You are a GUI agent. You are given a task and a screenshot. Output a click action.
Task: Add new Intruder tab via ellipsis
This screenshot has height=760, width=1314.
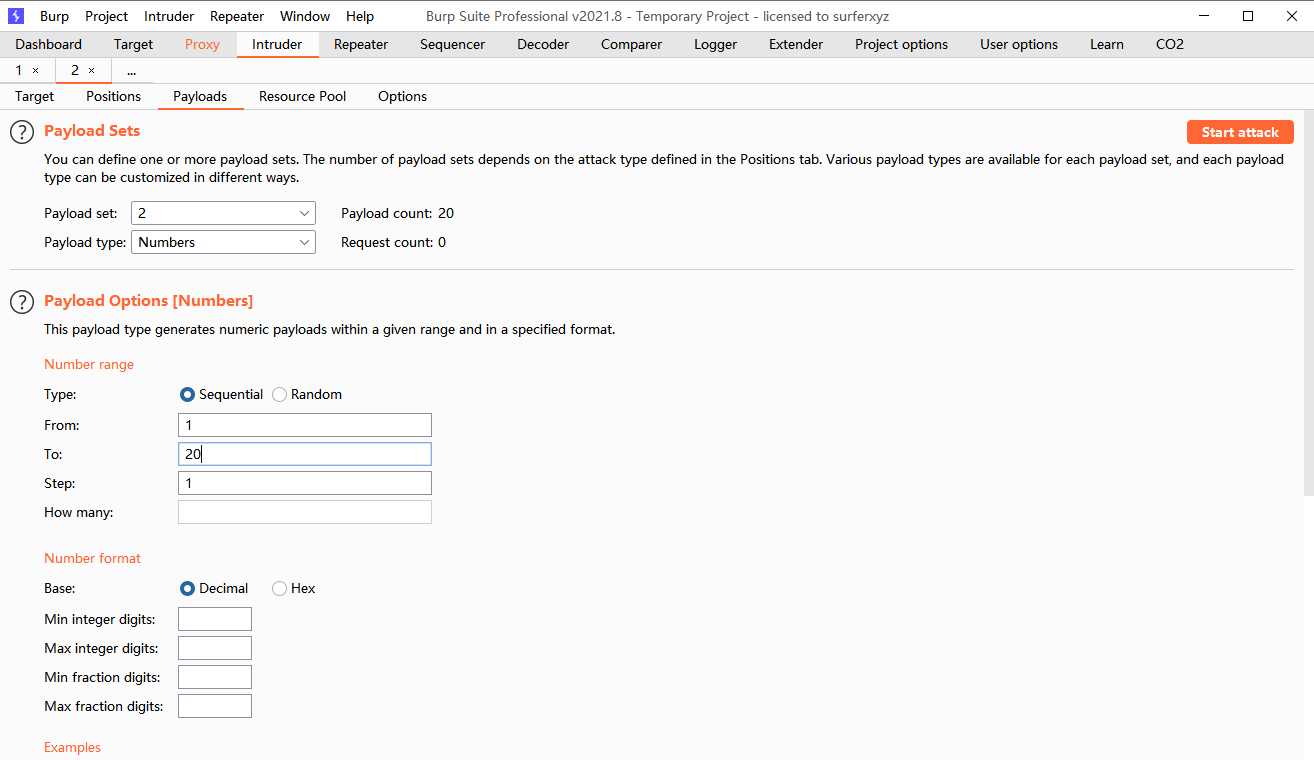point(131,71)
